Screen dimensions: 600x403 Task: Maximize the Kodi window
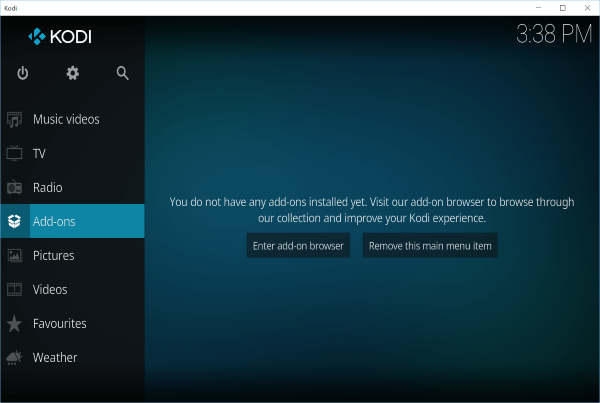pos(562,7)
